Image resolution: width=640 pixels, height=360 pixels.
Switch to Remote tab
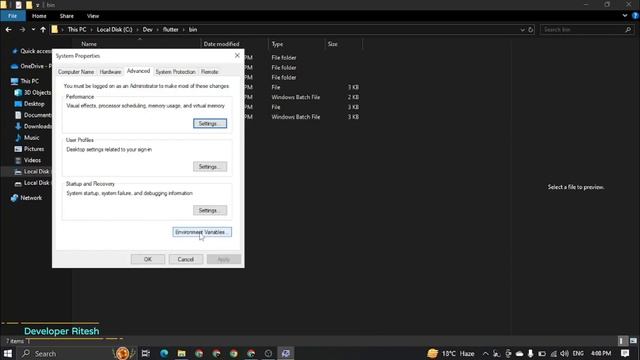click(209, 72)
